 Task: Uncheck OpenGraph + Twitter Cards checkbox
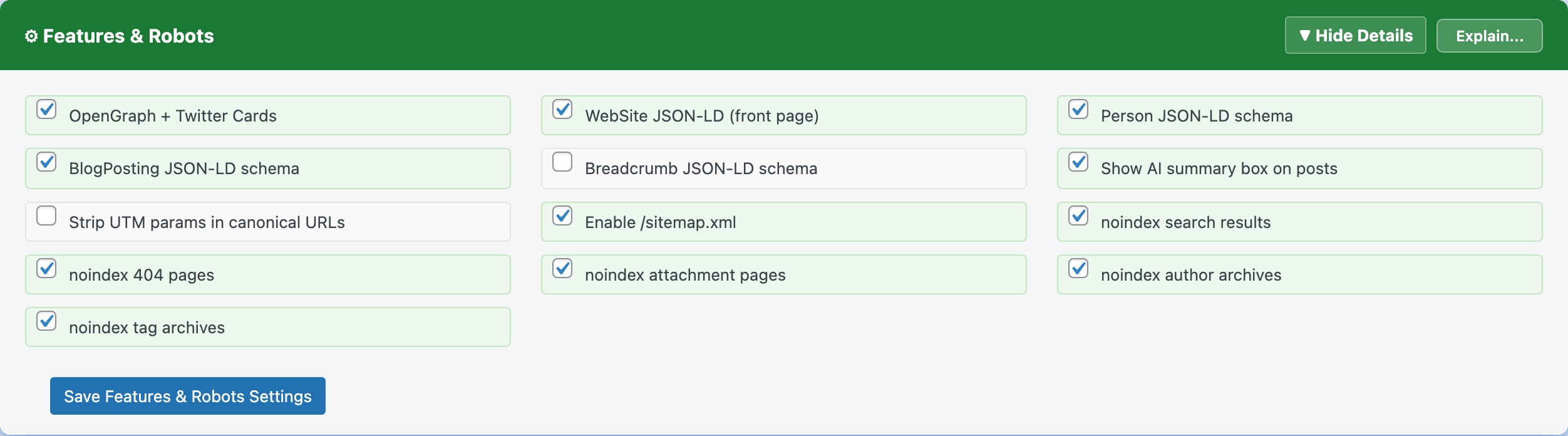[46, 109]
